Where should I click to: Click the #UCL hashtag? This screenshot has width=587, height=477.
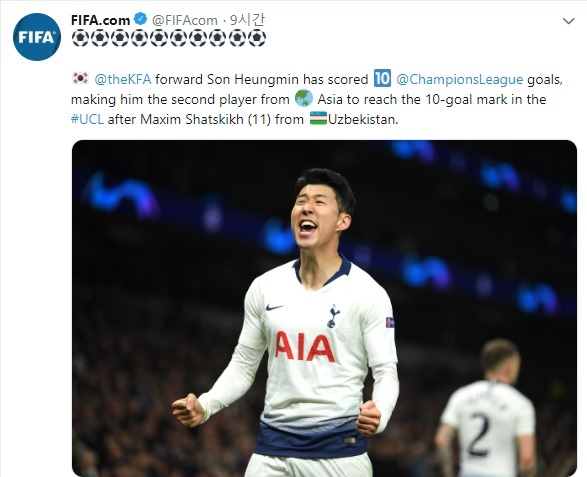pos(87,119)
